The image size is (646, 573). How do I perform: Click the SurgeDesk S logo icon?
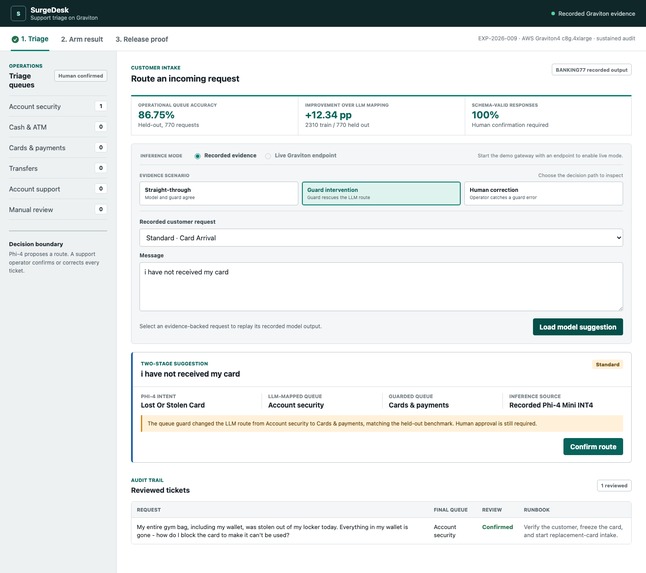click(x=18, y=14)
